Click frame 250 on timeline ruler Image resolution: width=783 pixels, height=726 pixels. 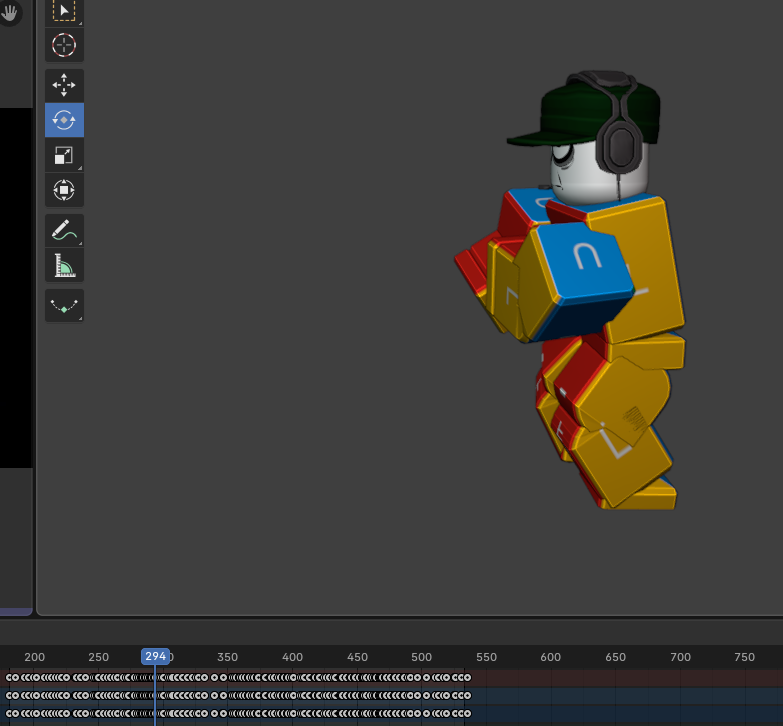click(98, 657)
